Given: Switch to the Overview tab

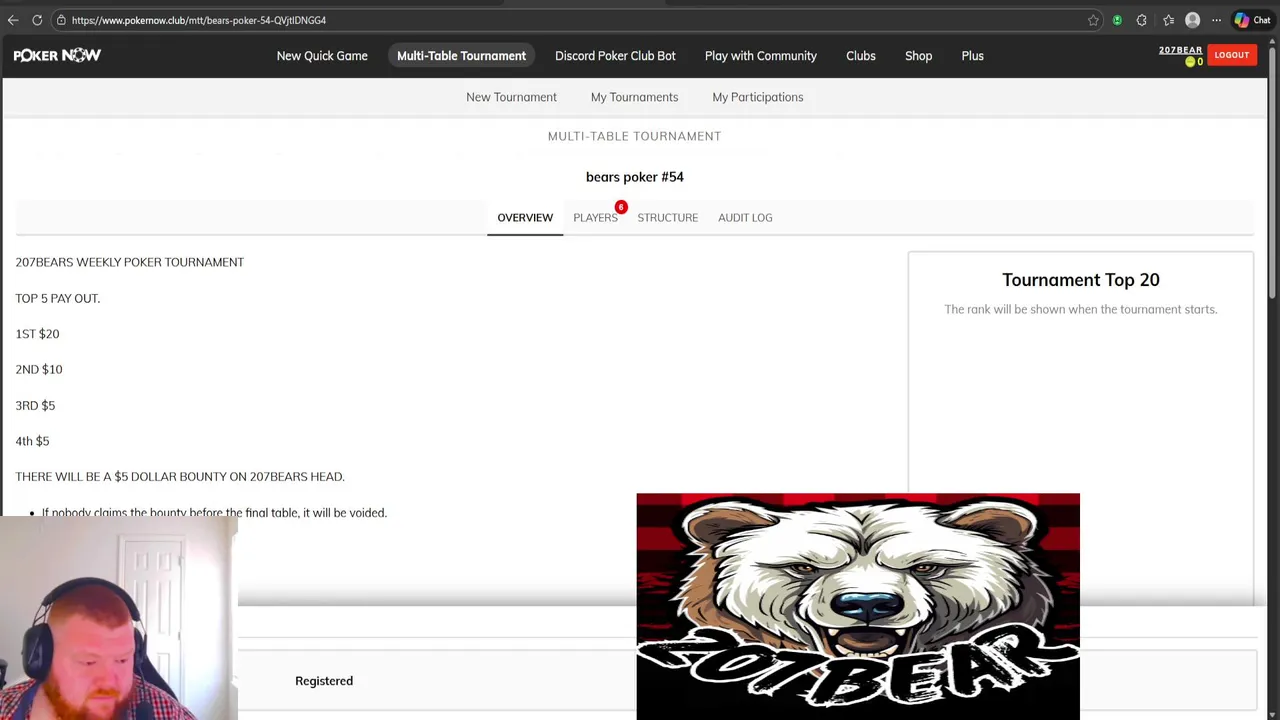Looking at the screenshot, I should pos(525,217).
